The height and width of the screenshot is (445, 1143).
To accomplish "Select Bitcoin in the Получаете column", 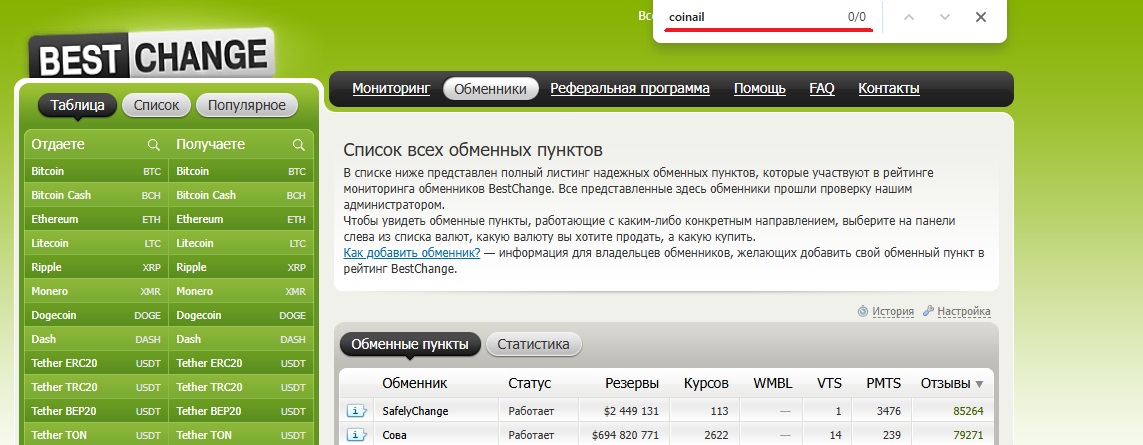I will tap(241, 171).
